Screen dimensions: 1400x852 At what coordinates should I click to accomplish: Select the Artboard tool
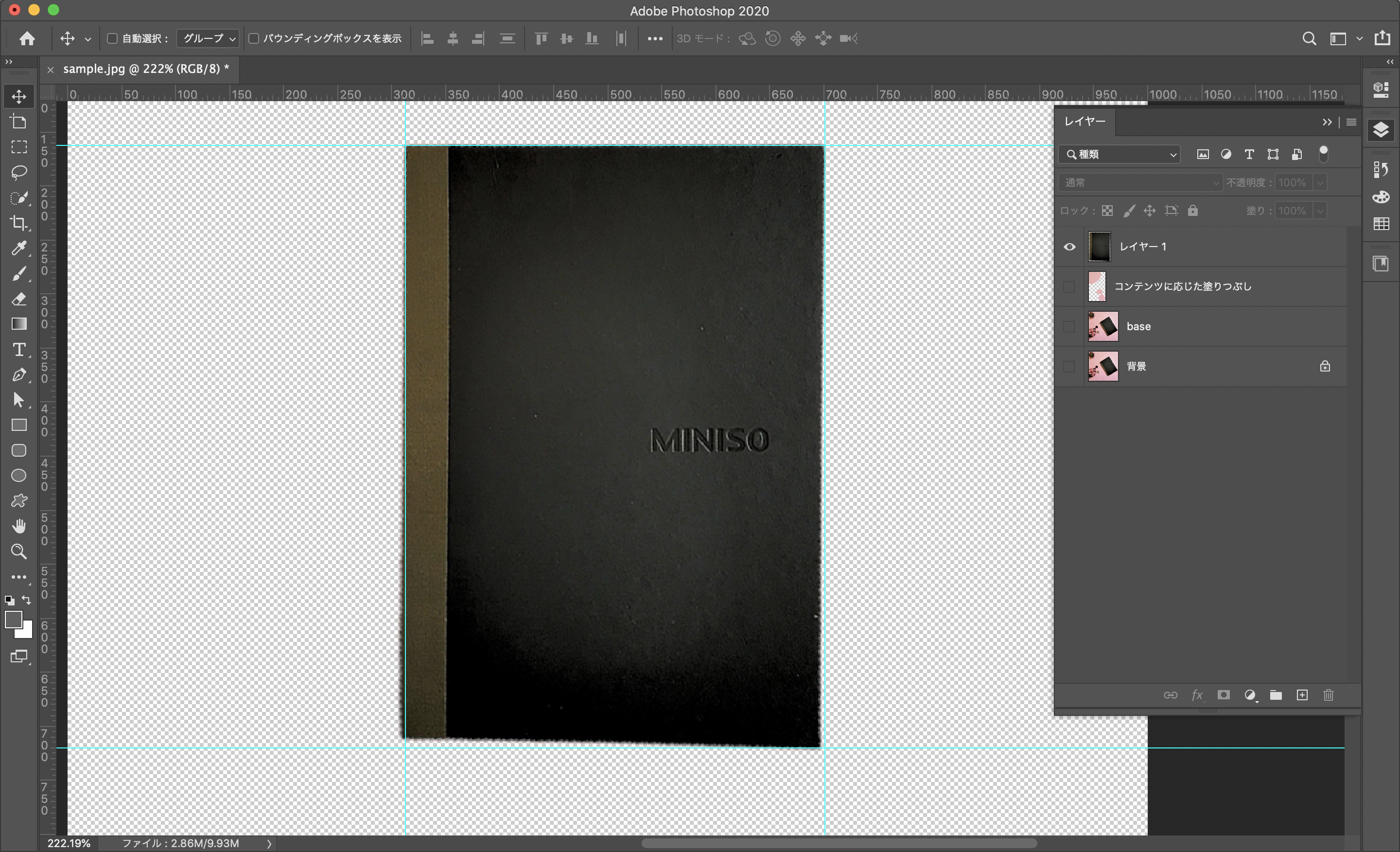point(19,122)
